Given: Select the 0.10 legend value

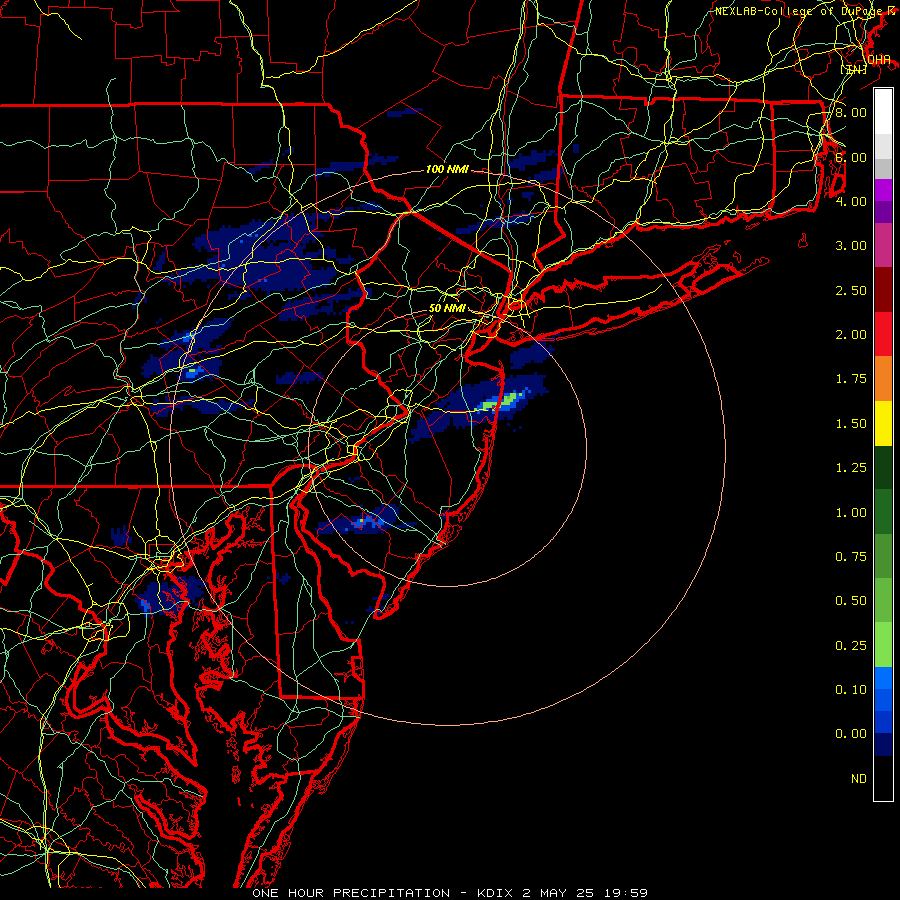Looking at the screenshot, I should [851, 690].
